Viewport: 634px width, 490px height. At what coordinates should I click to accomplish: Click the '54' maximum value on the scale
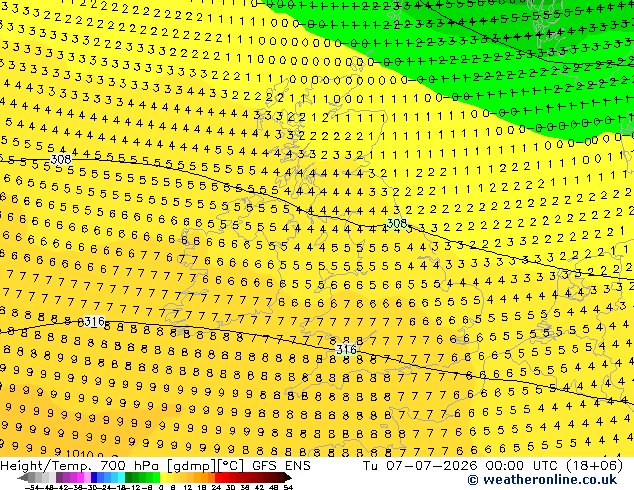pos(288,487)
